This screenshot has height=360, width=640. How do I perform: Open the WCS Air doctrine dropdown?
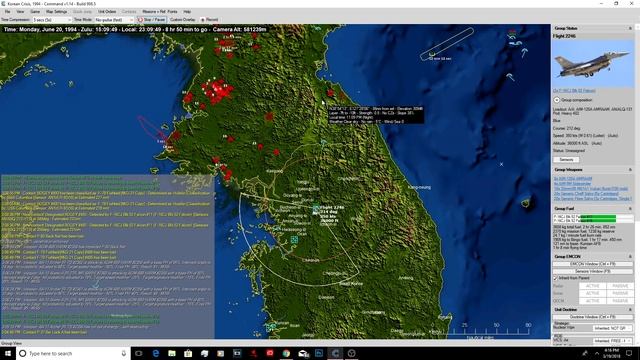[x=613, y=340]
